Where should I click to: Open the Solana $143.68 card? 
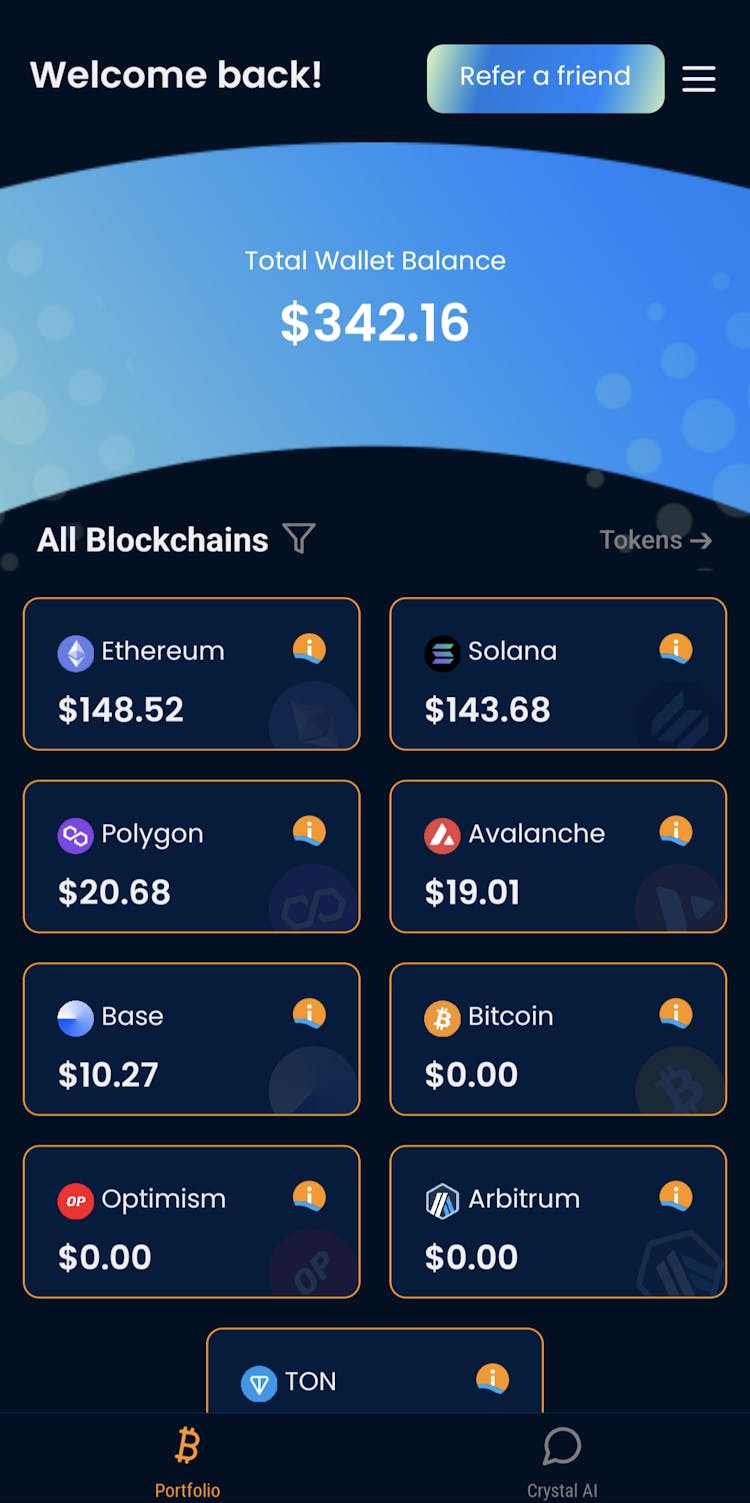(558, 674)
